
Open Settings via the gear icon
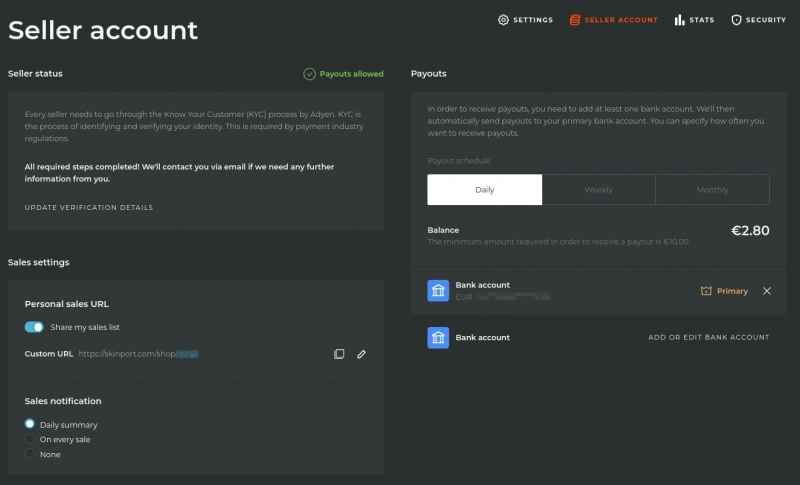click(503, 20)
